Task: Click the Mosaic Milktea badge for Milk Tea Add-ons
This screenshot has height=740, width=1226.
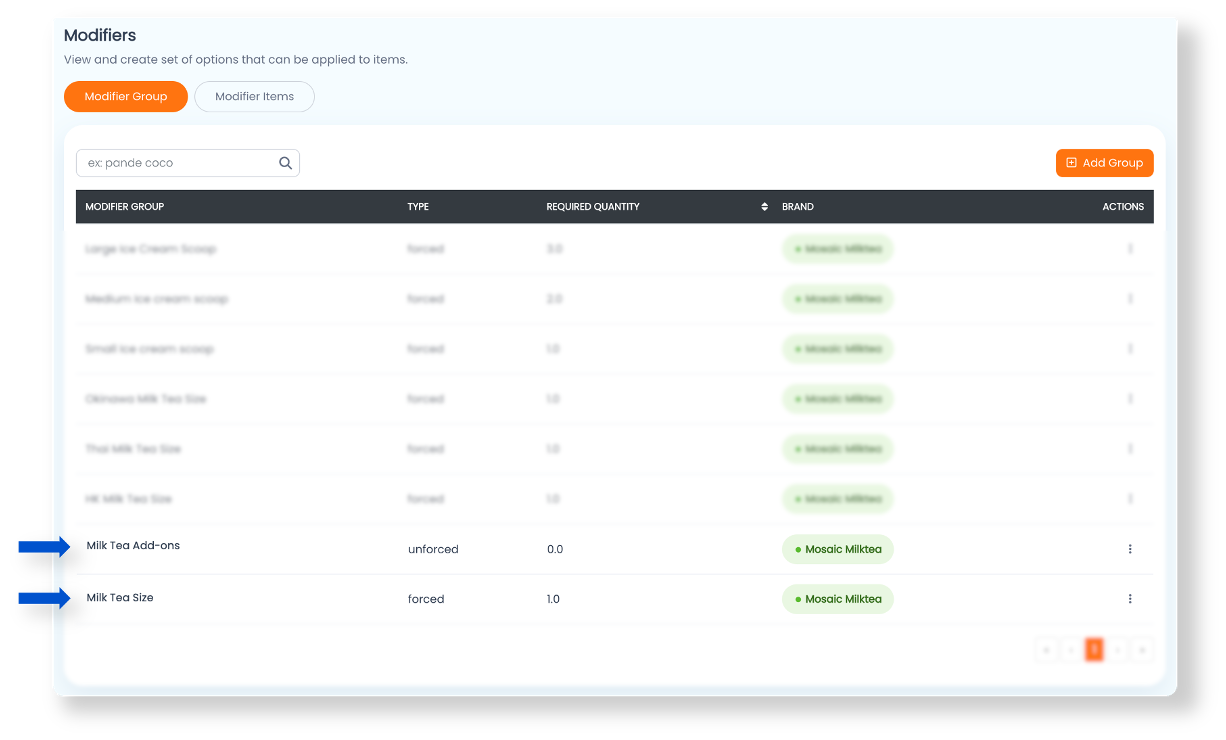Action: 837,549
